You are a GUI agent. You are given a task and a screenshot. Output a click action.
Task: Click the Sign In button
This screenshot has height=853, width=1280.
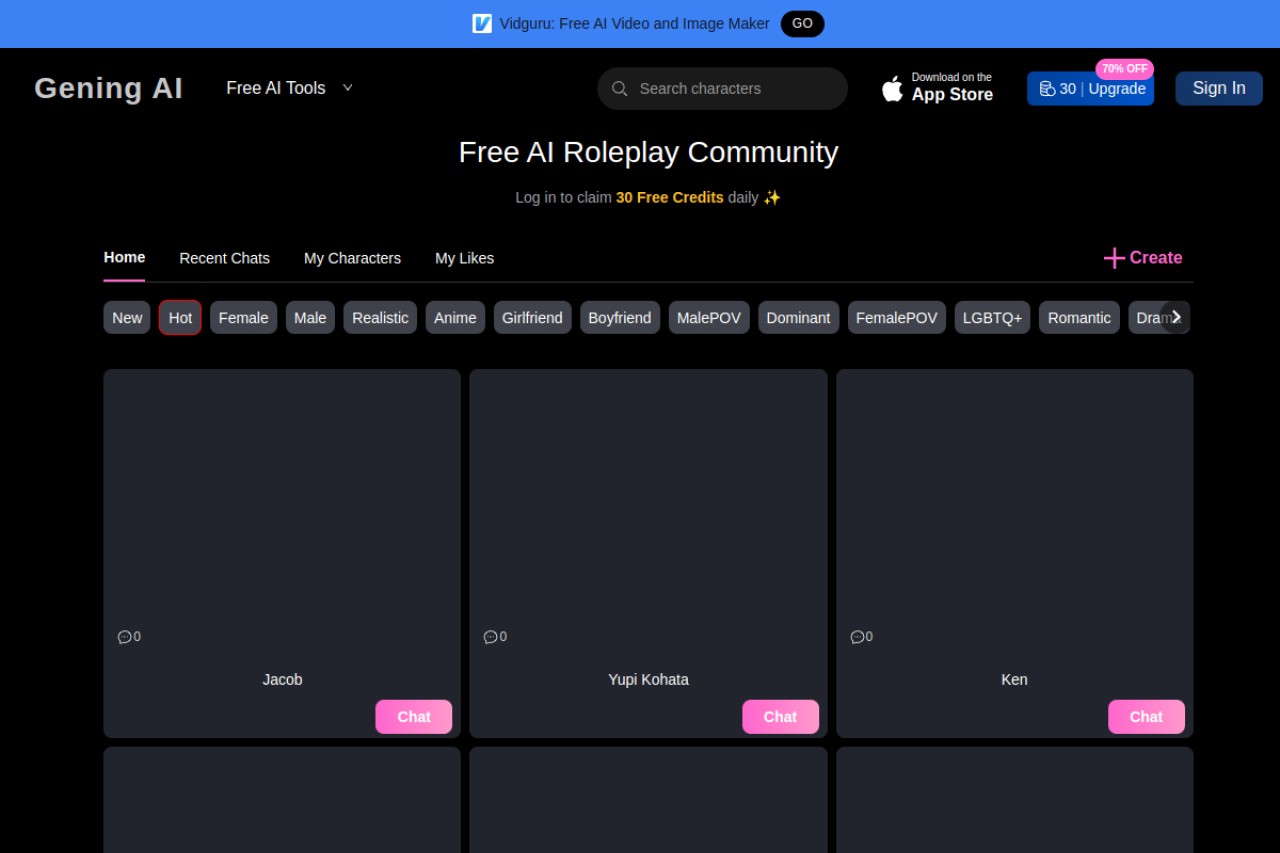click(1219, 88)
